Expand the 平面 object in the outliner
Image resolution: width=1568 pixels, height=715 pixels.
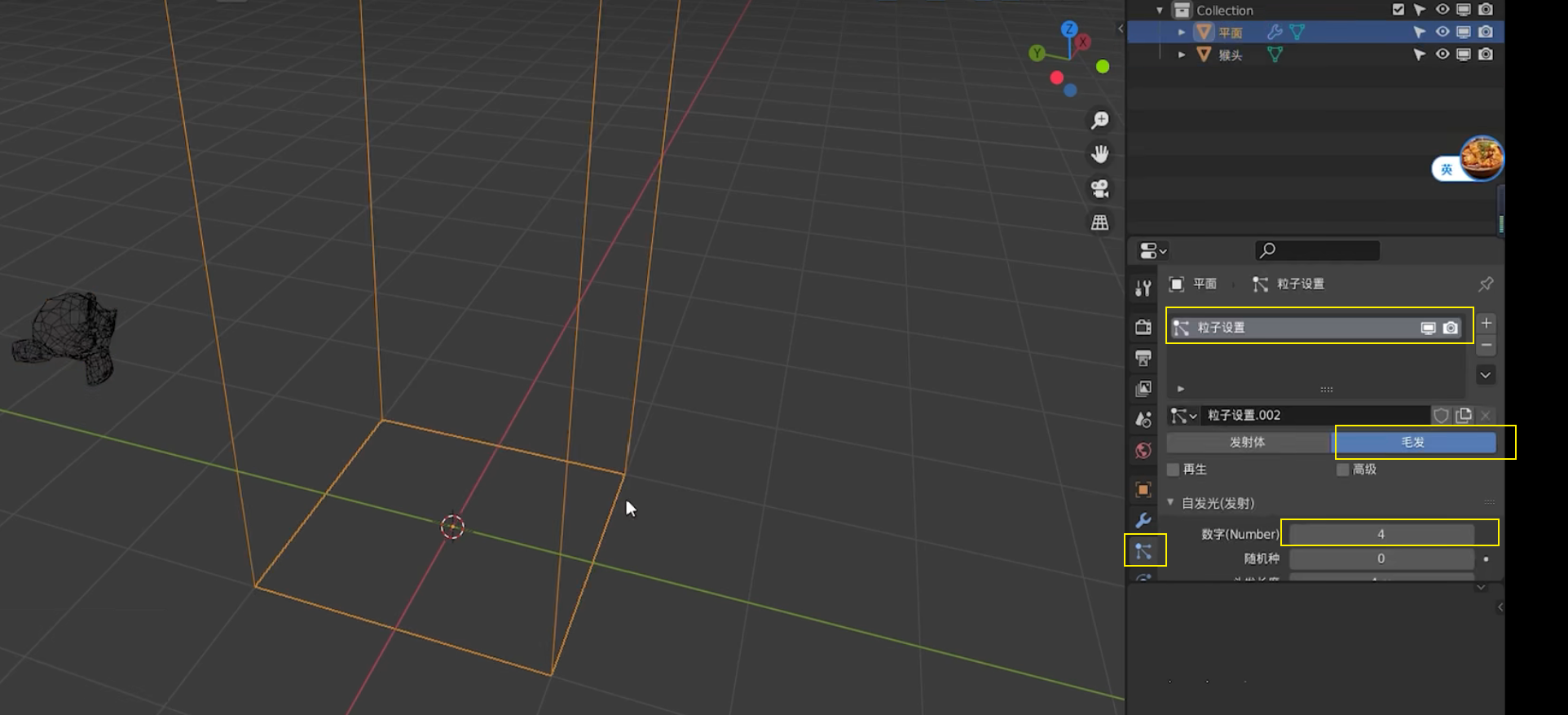click(1182, 32)
